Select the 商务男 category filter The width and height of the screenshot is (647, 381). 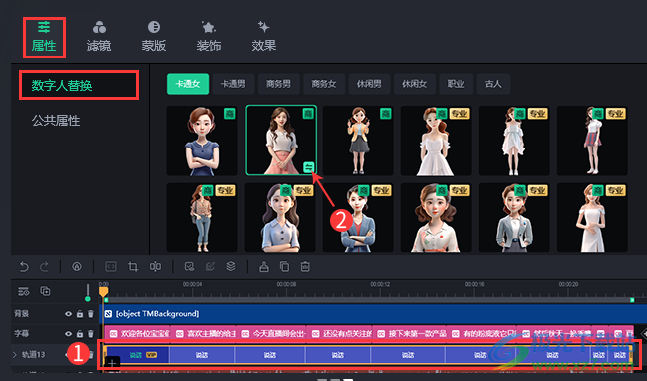click(279, 84)
